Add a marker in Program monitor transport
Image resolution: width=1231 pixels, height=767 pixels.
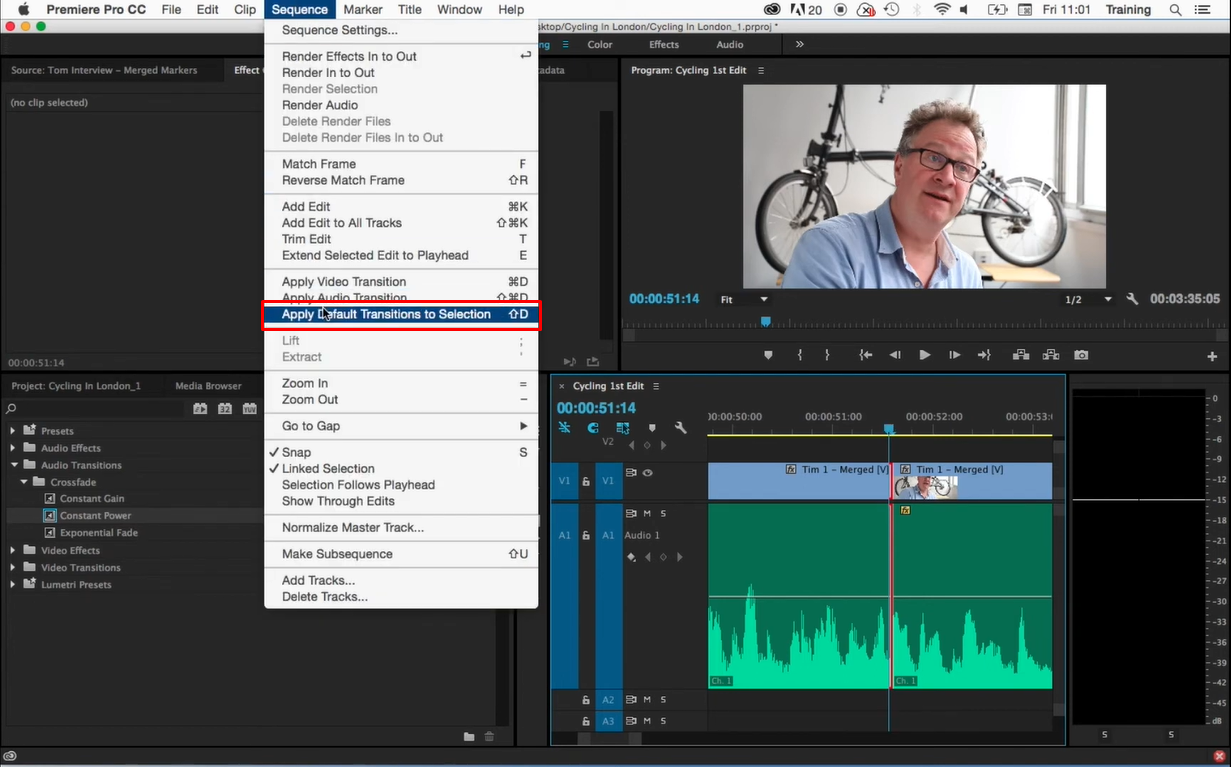[768, 355]
